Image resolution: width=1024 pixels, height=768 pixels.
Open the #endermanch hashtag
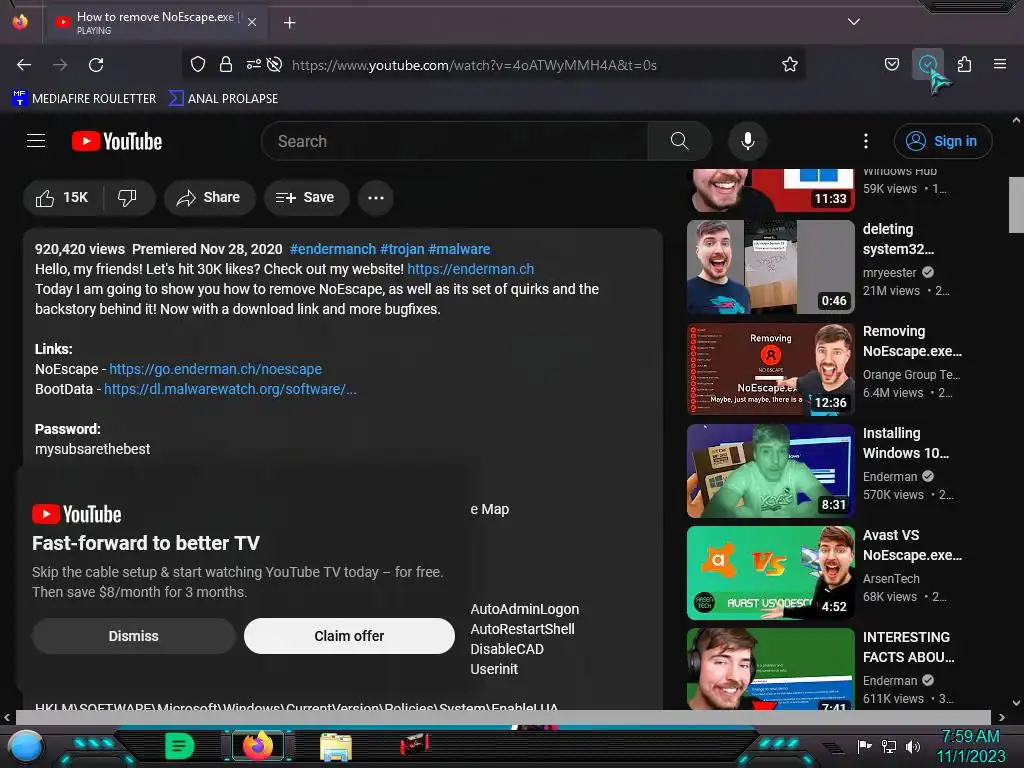tap(333, 249)
